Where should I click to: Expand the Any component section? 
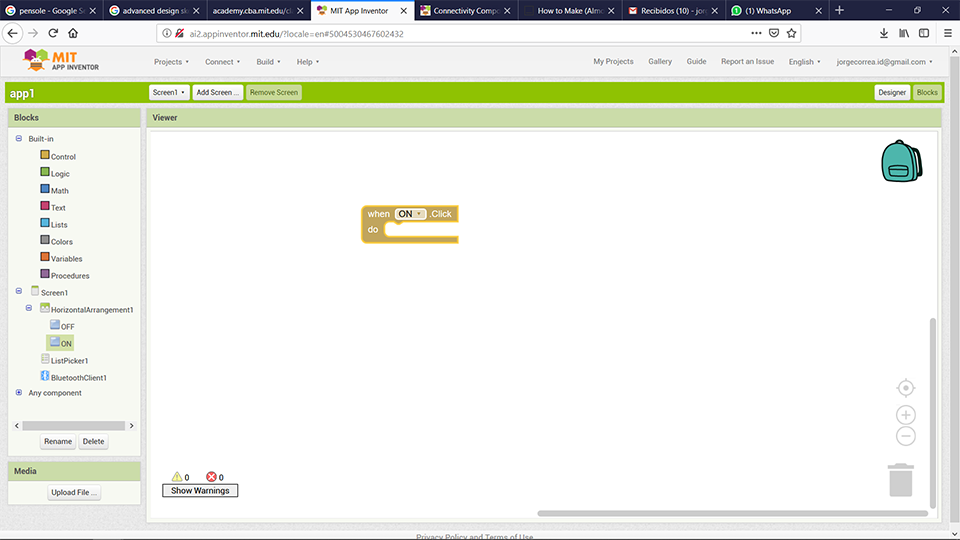pos(19,392)
